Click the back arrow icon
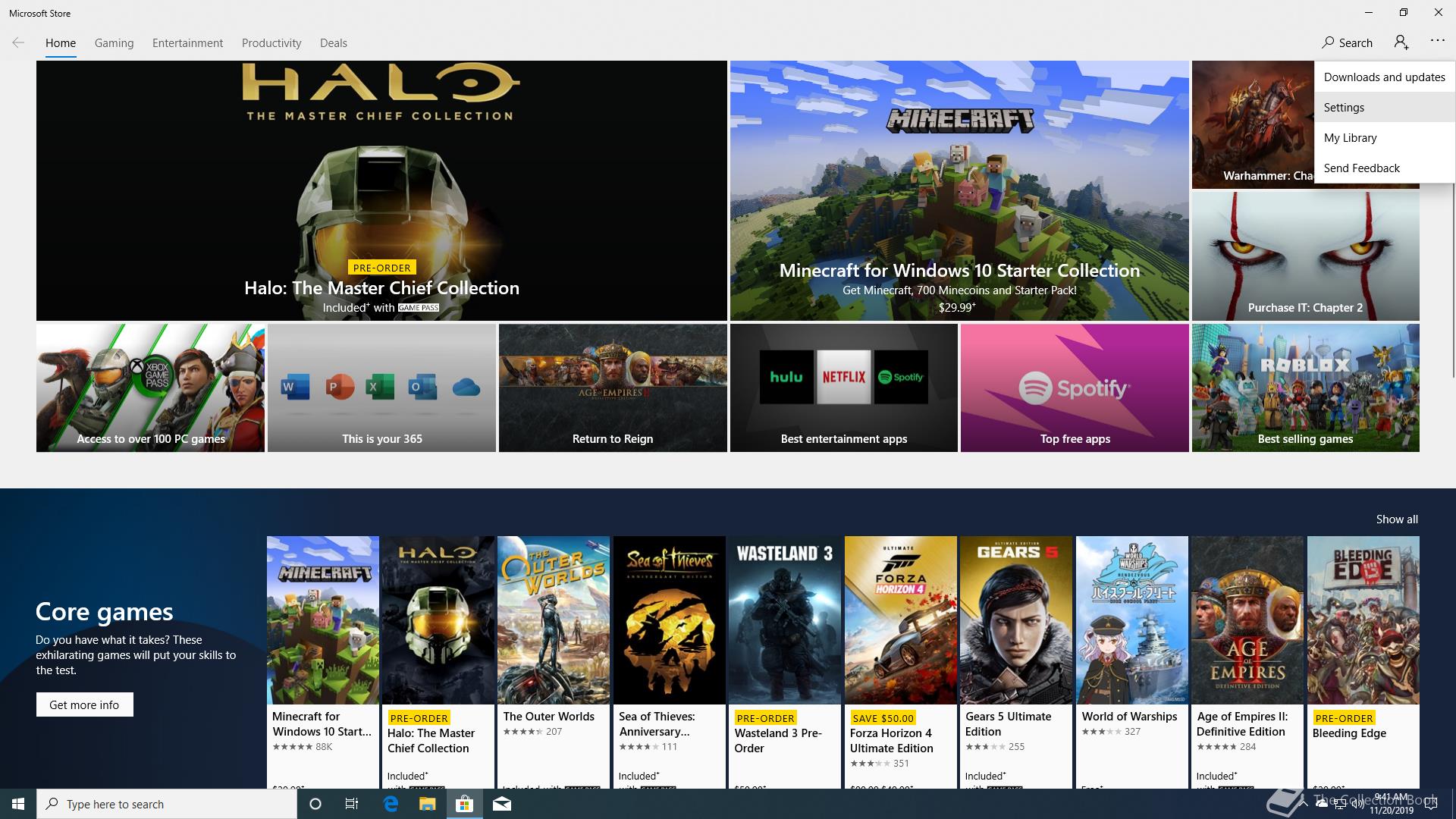The width and height of the screenshot is (1456, 819). coord(18,42)
